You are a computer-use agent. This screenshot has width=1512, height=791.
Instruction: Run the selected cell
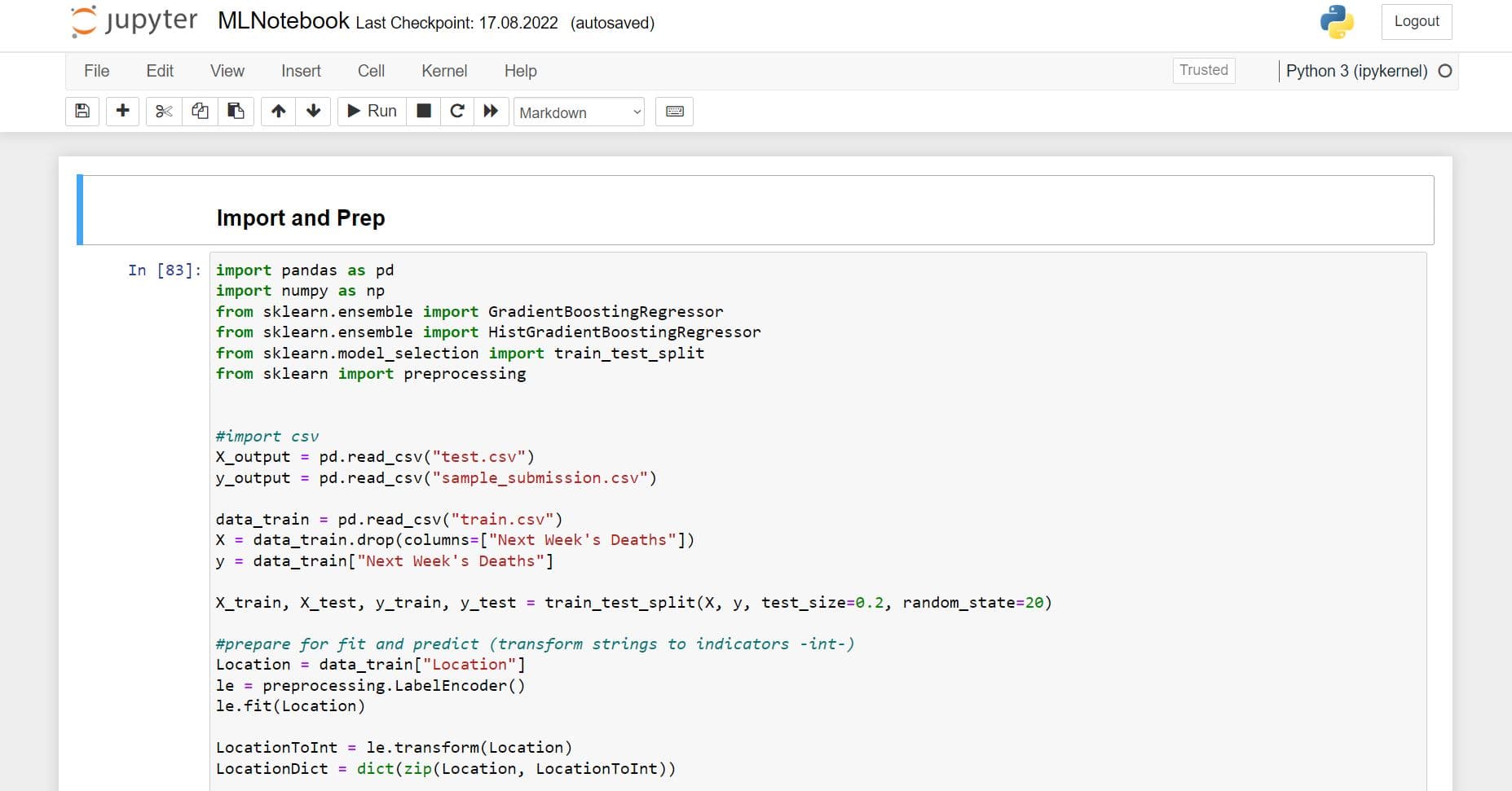[x=372, y=112]
